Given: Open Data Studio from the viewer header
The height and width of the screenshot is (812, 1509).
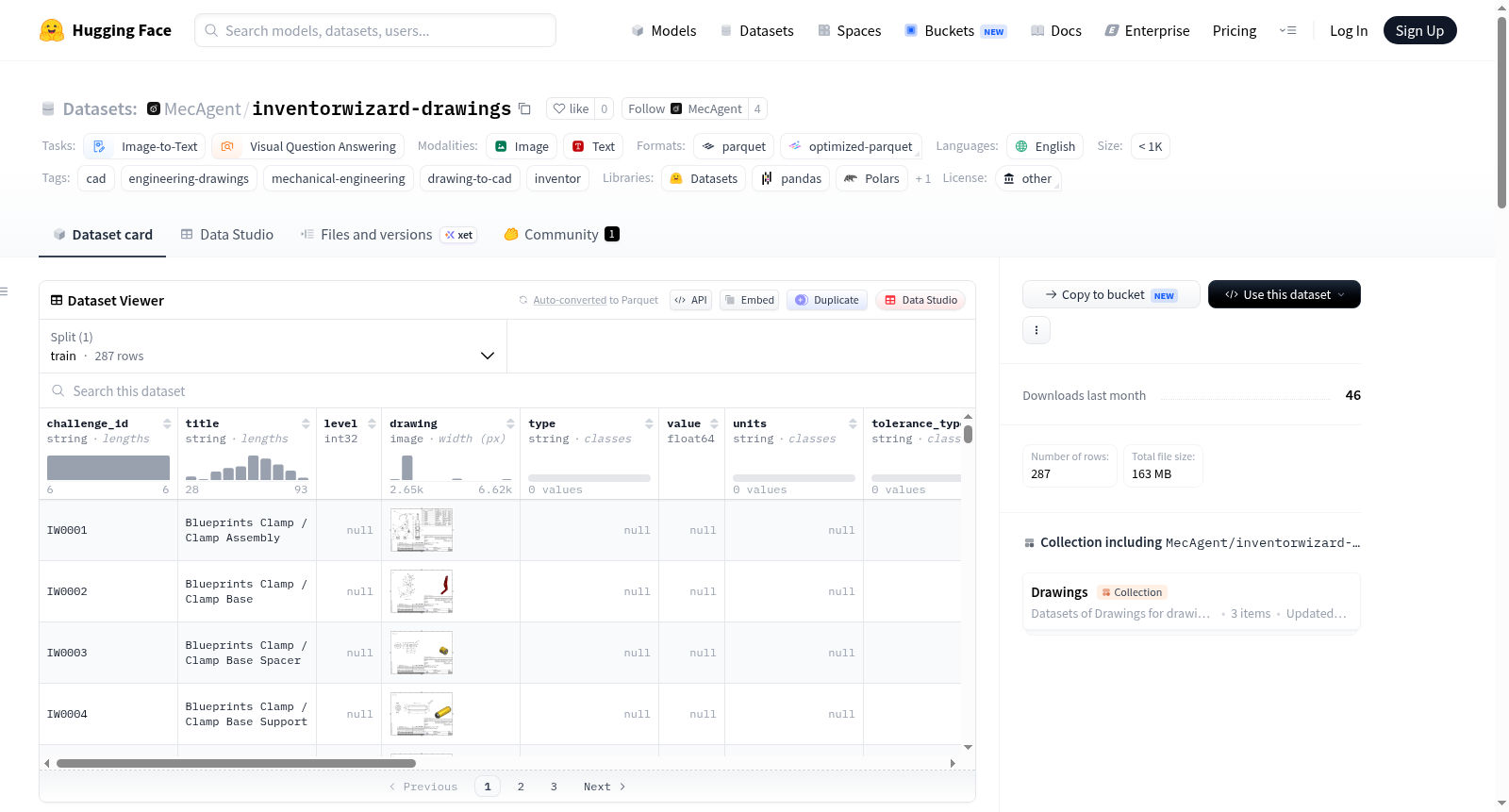Looking at the screenshot, I should click(x=920, y=300).
